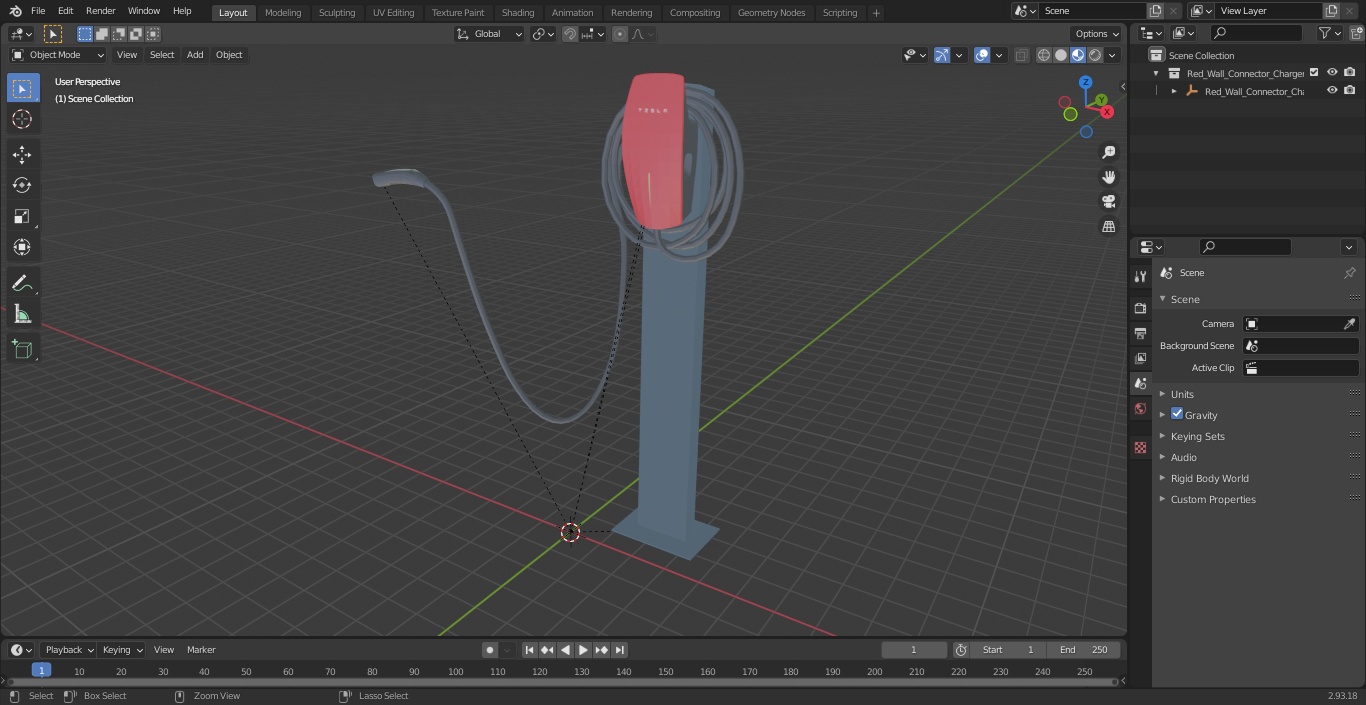
Task: Switch to Solid viewport shading
Action: (x=1061, y=55)
